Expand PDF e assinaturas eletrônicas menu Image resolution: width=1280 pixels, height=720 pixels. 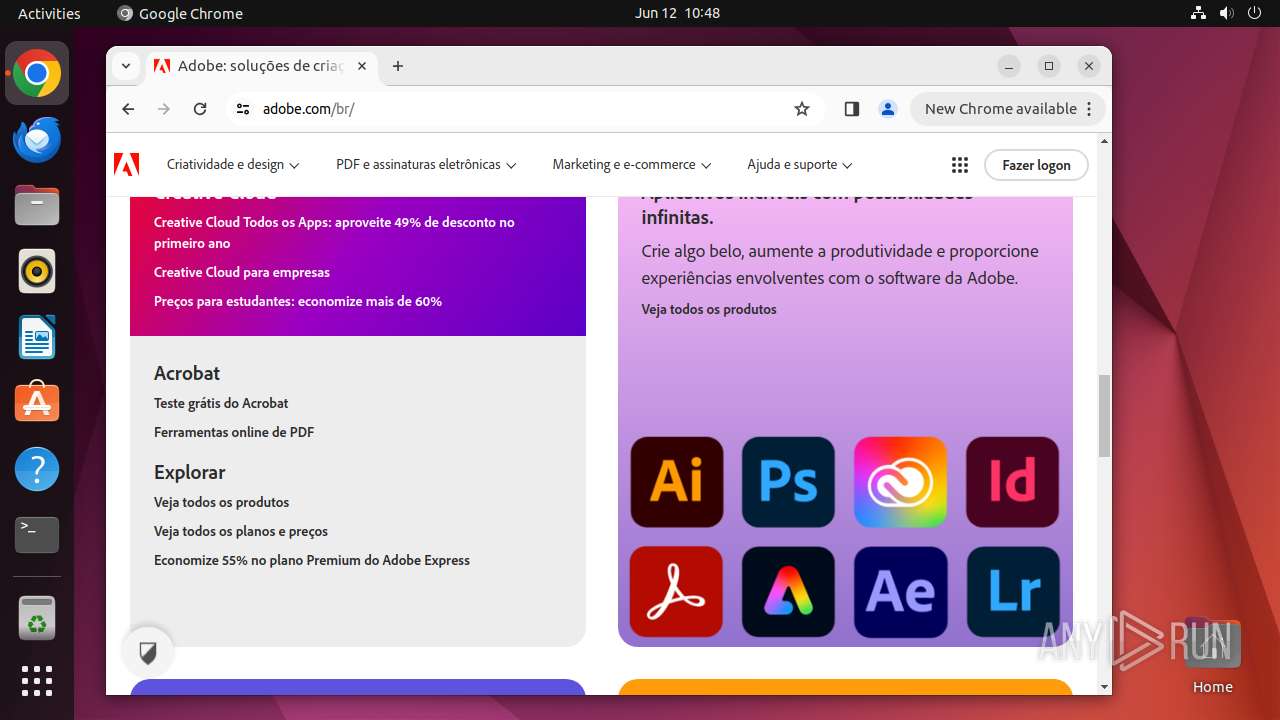(426, 165)
